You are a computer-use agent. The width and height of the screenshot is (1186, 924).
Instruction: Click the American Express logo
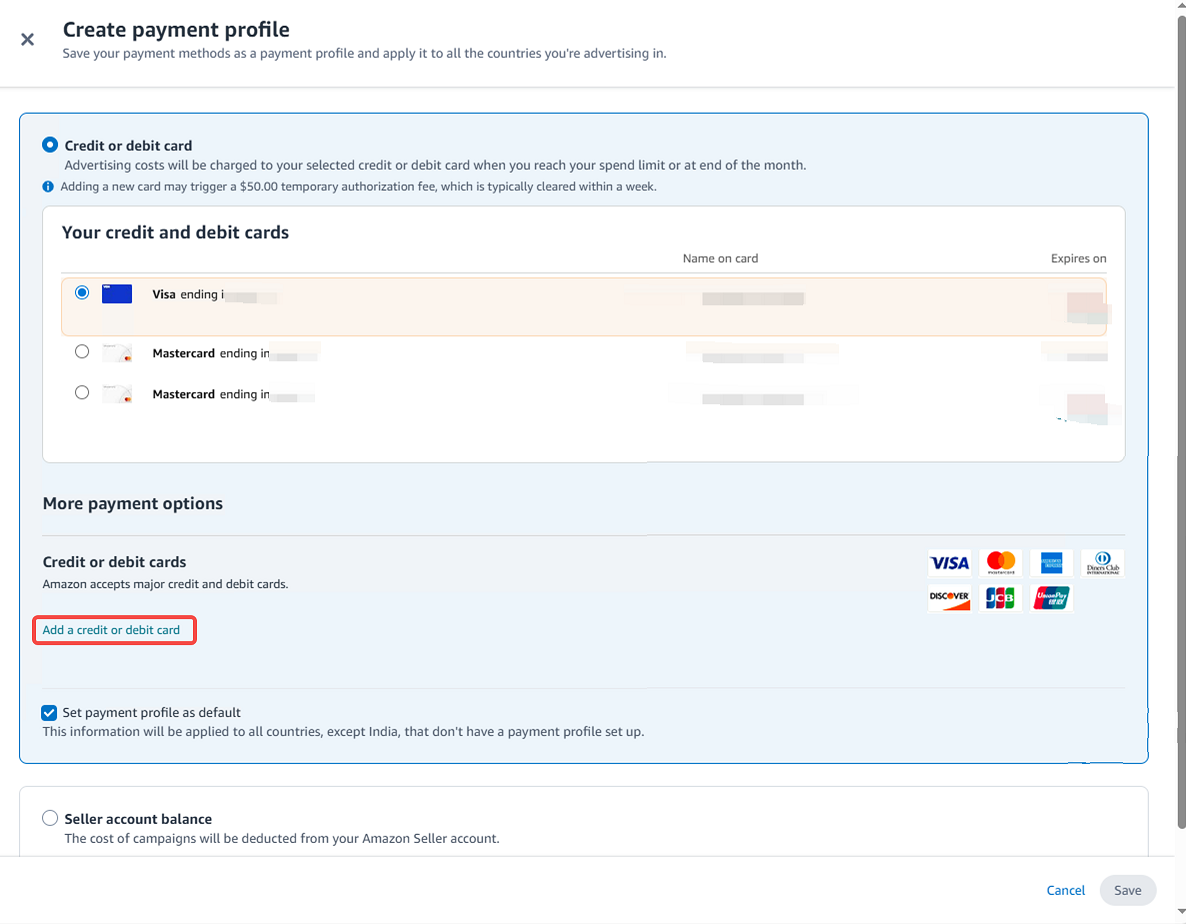[1051, 563]
